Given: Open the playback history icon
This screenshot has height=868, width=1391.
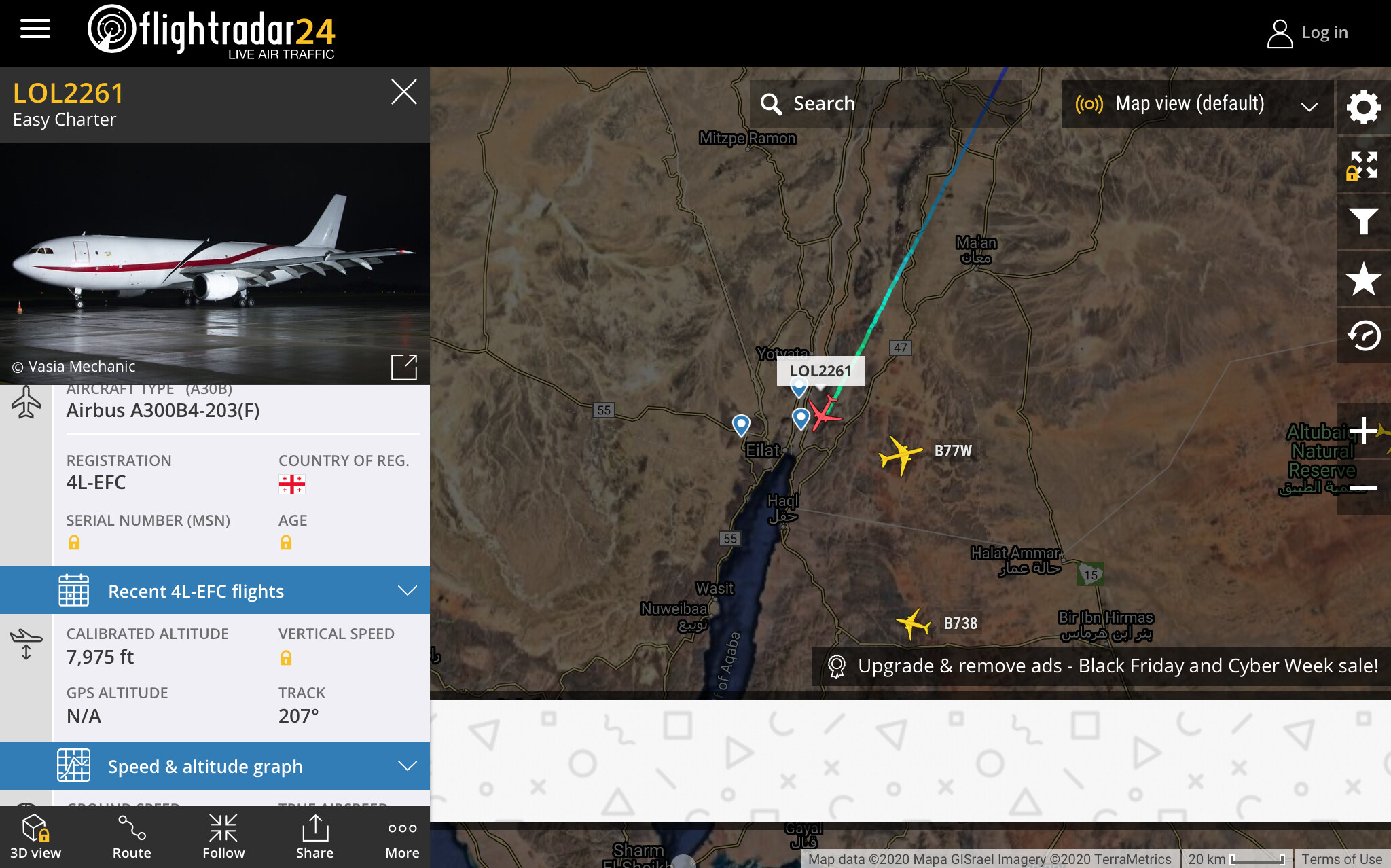Looking at the screenshot, I should [1363, 336].
